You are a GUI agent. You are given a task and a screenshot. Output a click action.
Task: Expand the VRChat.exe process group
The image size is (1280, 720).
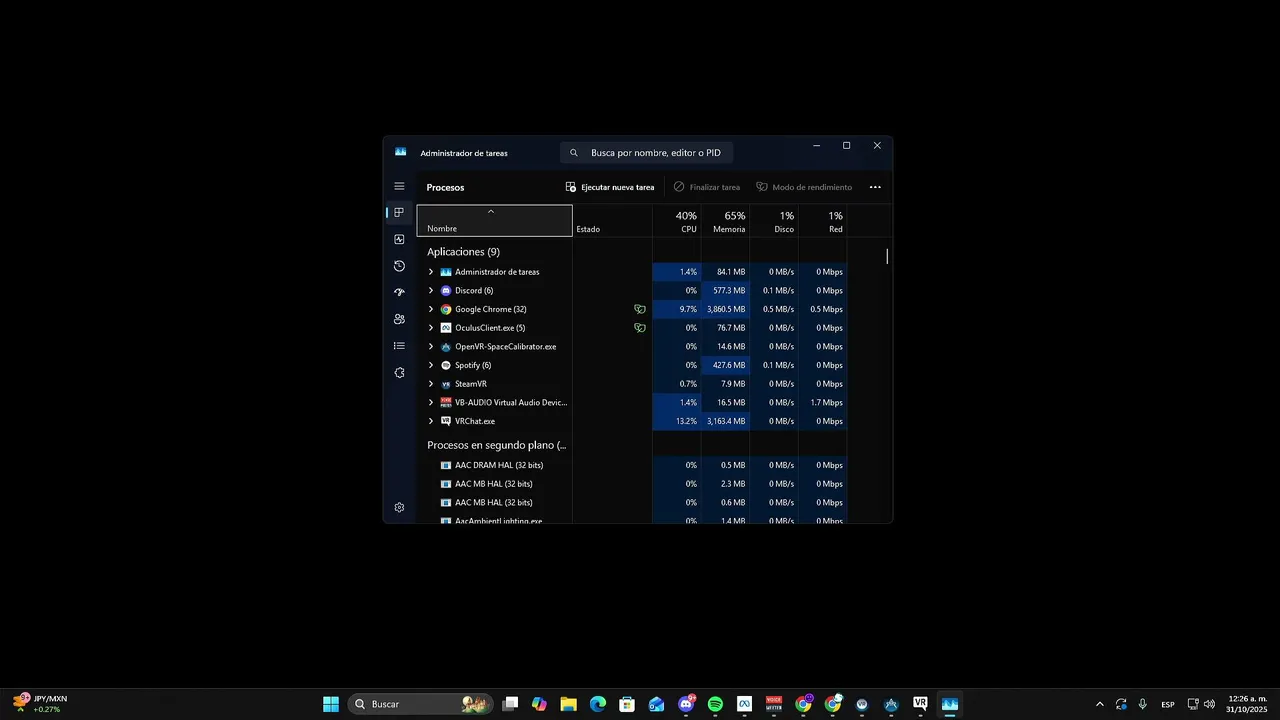pos(431,421)
